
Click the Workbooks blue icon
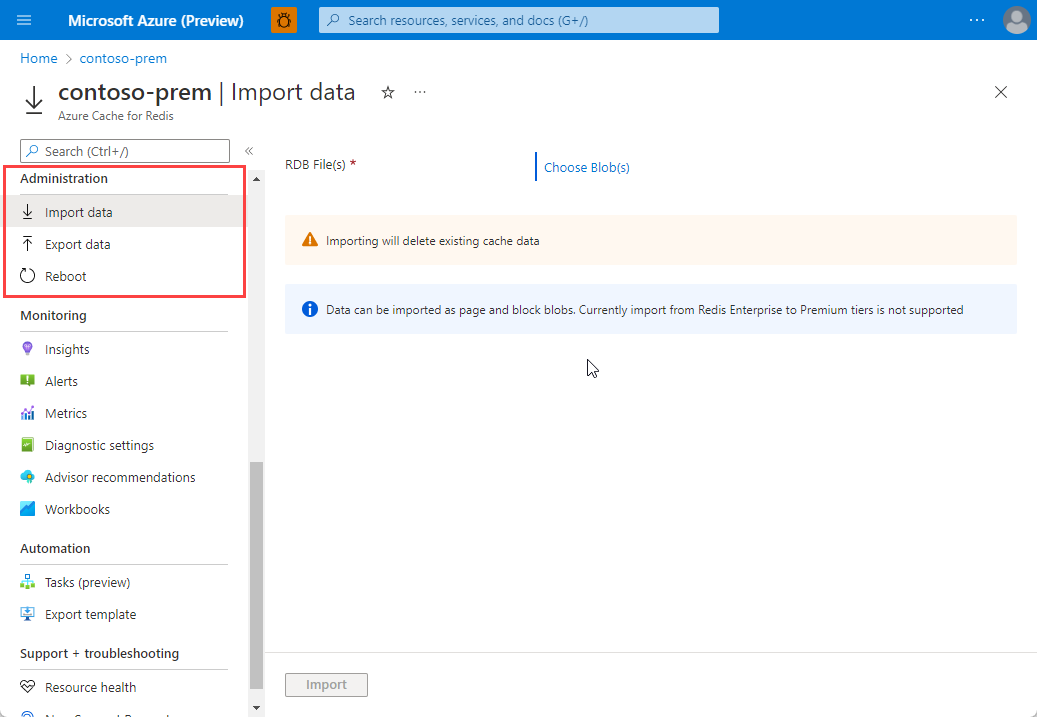tap(27, 509)
